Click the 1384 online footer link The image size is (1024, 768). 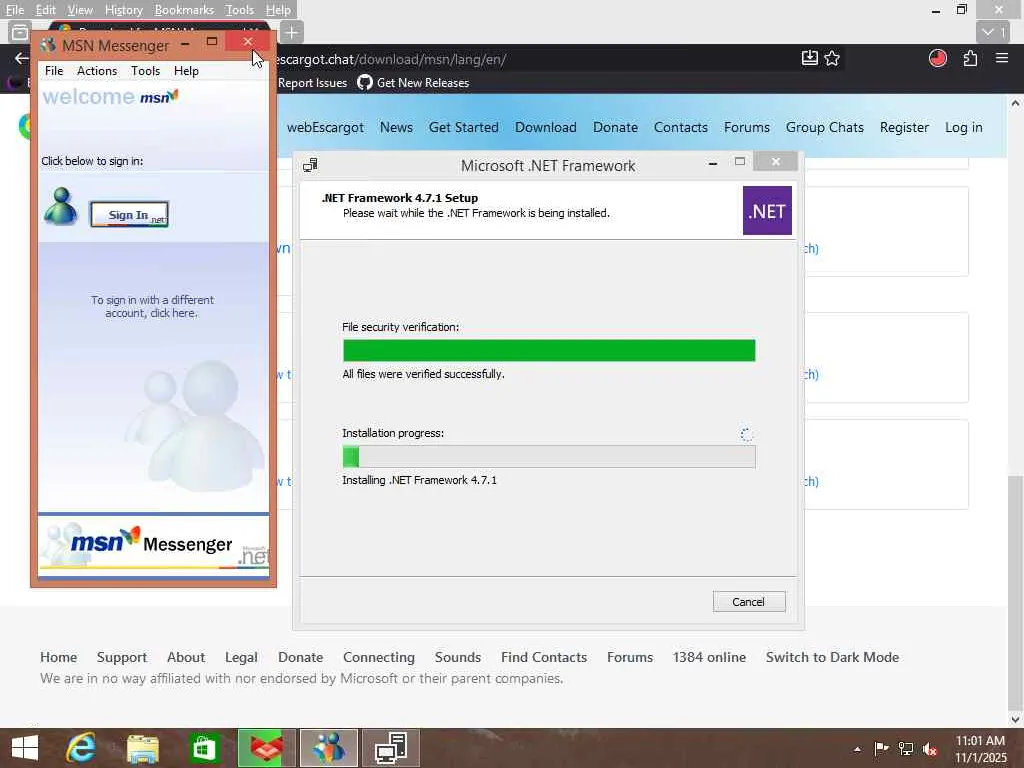[709, 657]
